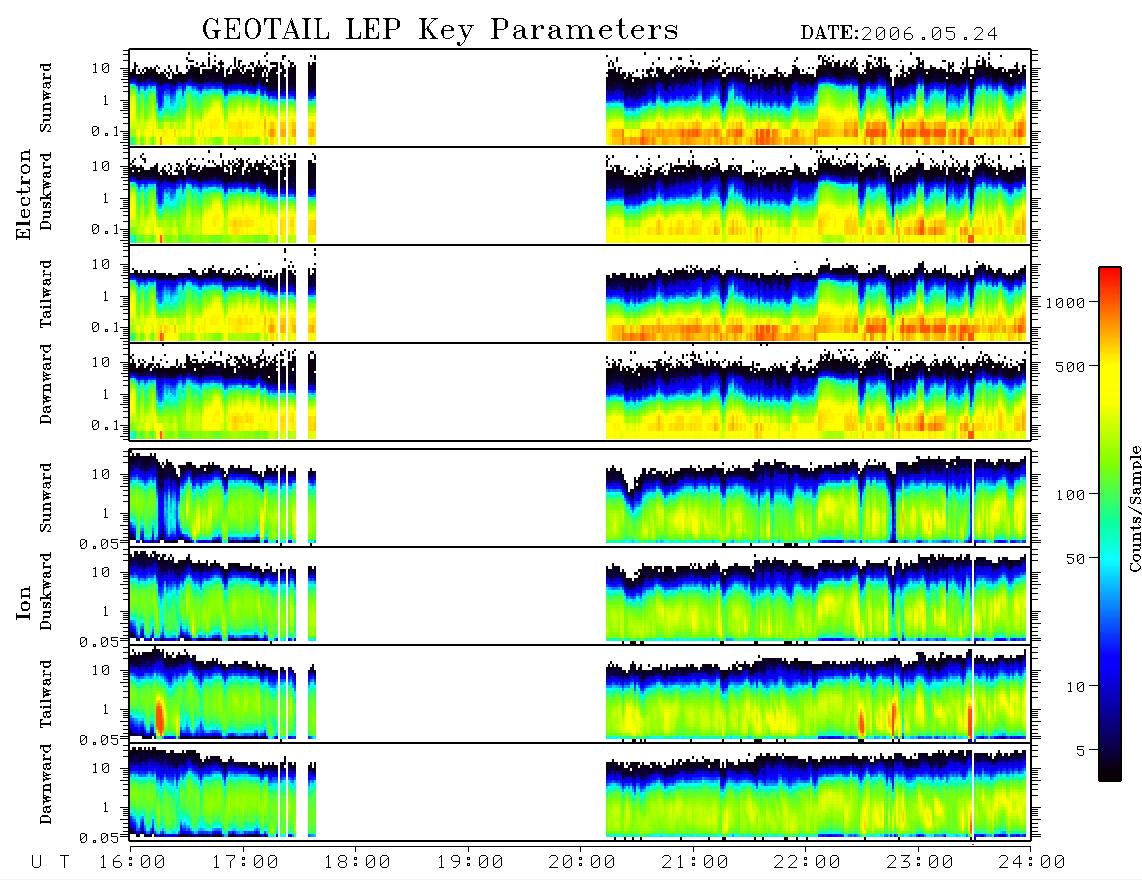This screenshot has width=1142, height=880.
Task: Select the 18:00 time tick label
Action: click(357, 863)
